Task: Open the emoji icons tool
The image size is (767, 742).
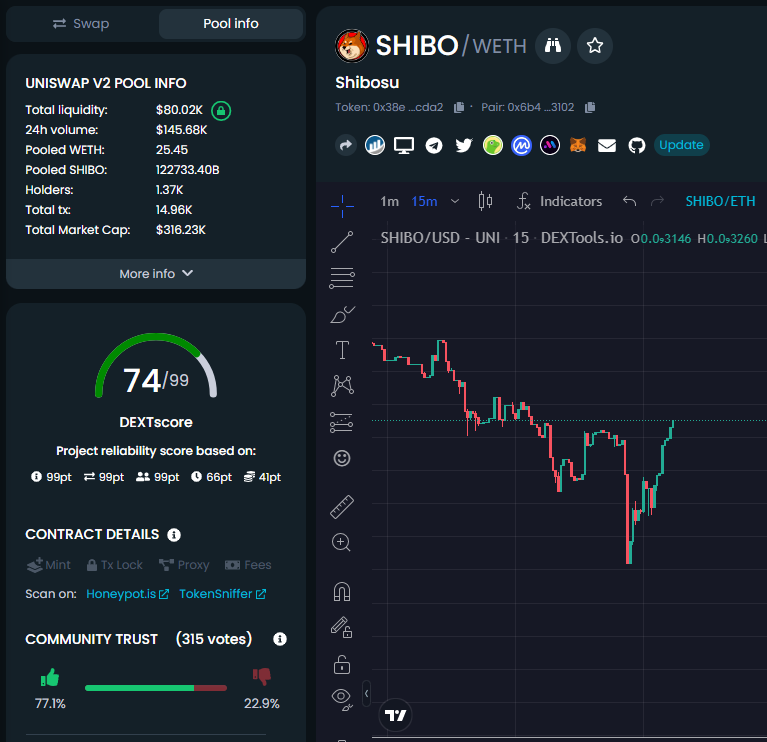Action: click(342, 458)
